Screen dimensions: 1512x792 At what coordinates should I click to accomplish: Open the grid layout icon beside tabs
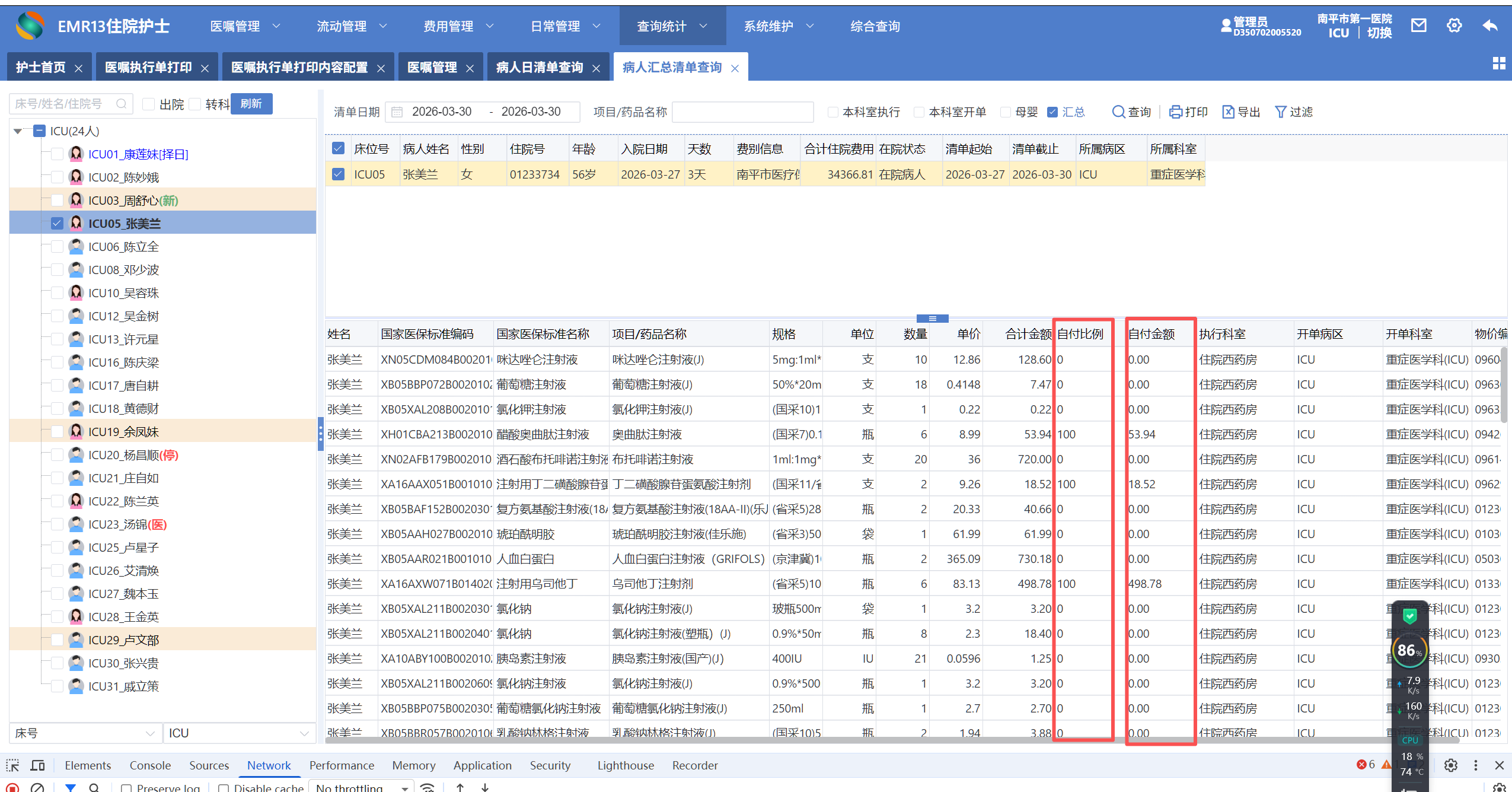point(1499,63)
